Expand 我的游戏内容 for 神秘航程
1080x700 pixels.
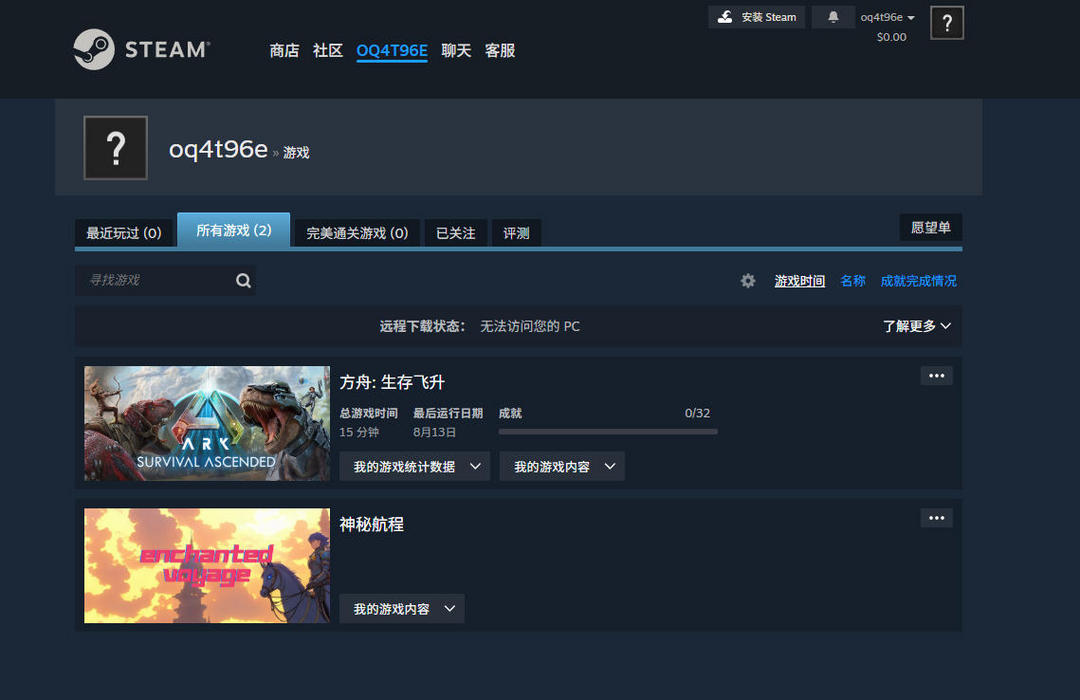click(x=401, y=608)
